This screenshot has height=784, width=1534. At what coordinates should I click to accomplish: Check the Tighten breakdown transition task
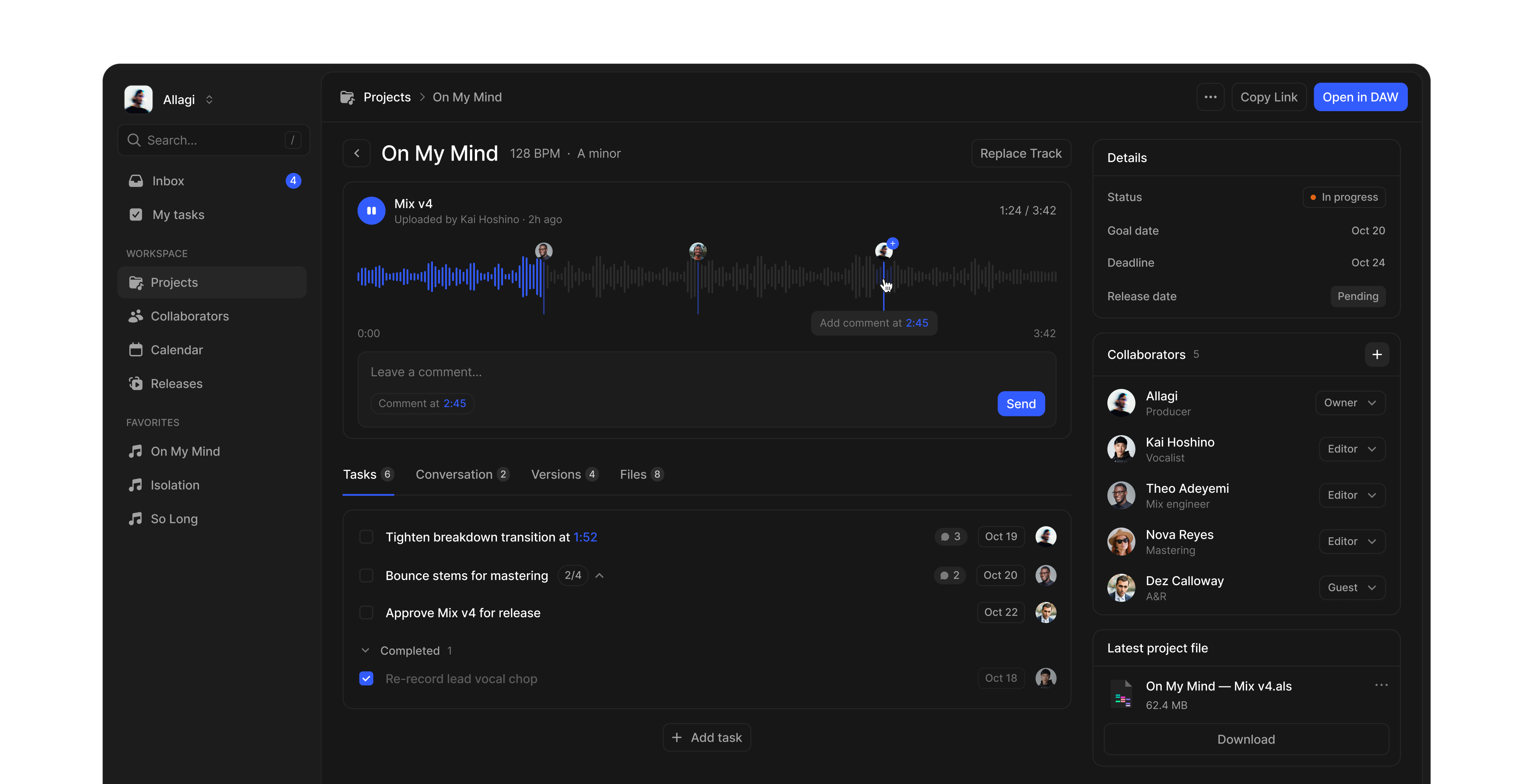click(366, 537)
